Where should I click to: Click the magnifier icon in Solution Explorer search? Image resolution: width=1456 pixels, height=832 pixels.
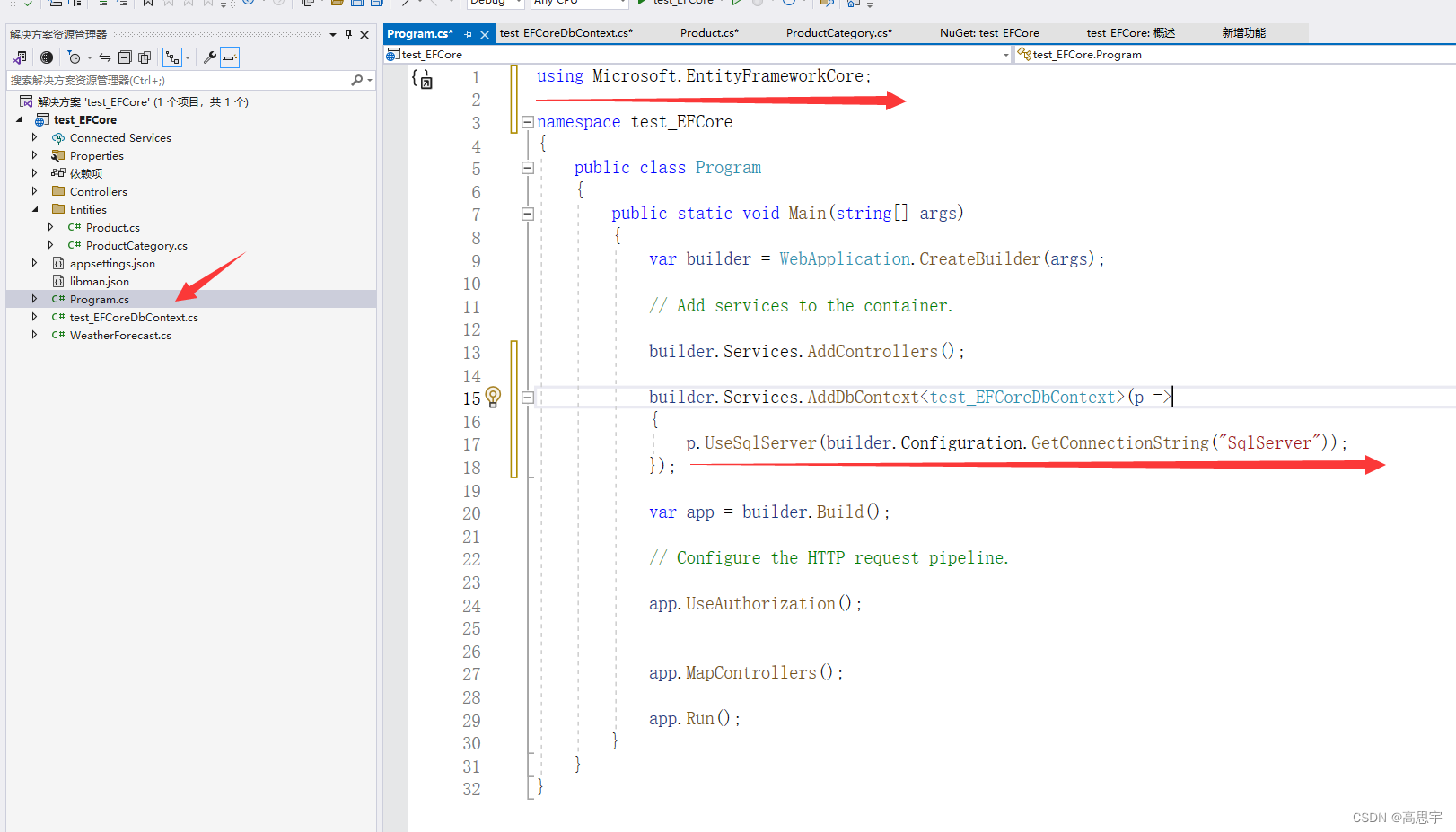click(357, 80)
